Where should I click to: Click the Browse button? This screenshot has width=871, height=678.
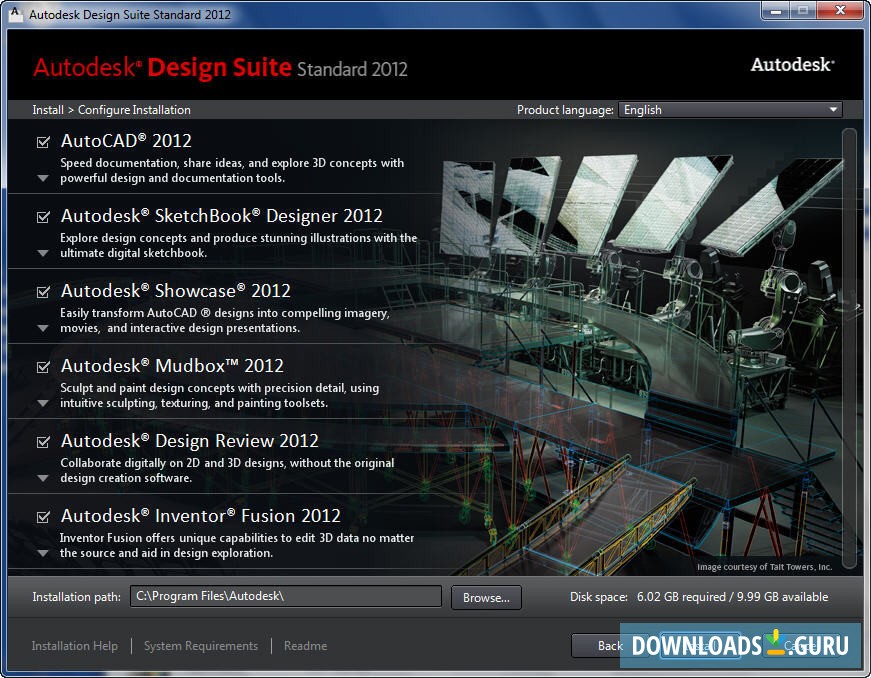click(486, 597)
